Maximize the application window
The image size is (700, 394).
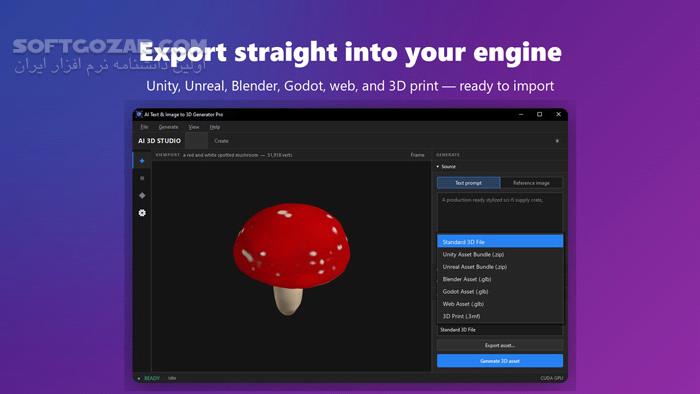pyautogui.click(x=539, y=114)
